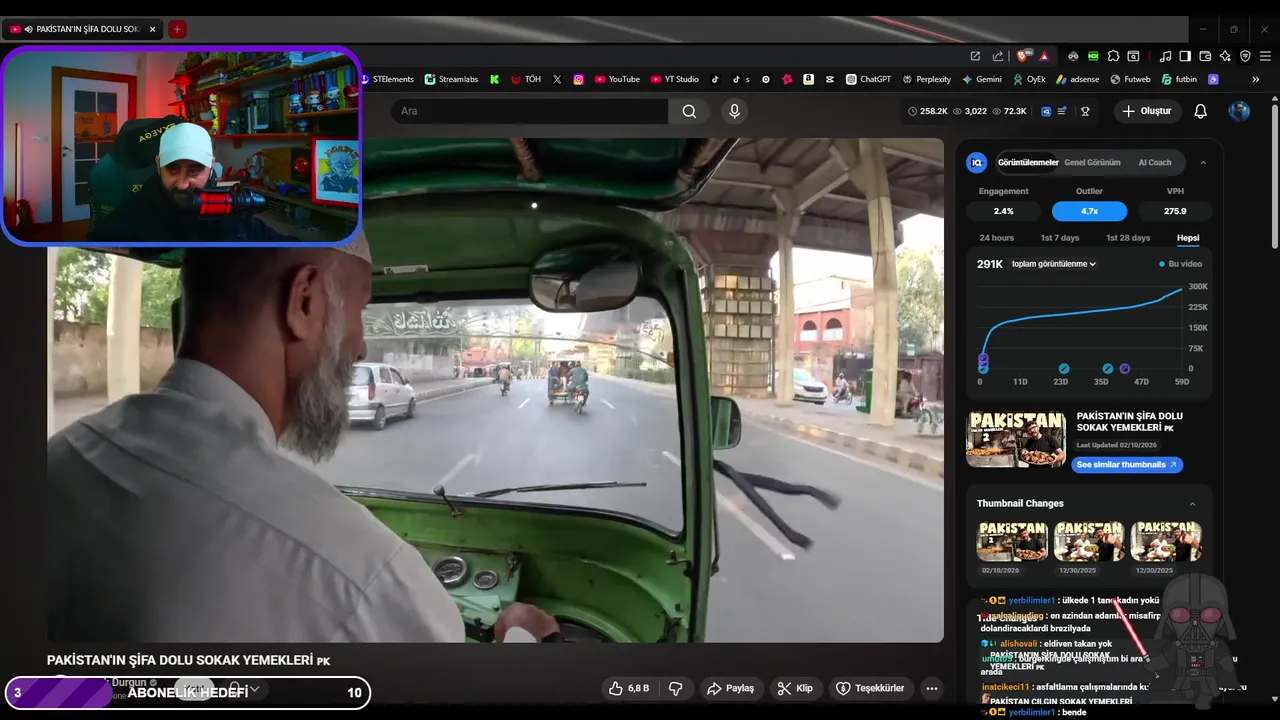Open the Amazon bookmark icon
The width and height of the screenshot is (1280, 720).
click(808, 79)
